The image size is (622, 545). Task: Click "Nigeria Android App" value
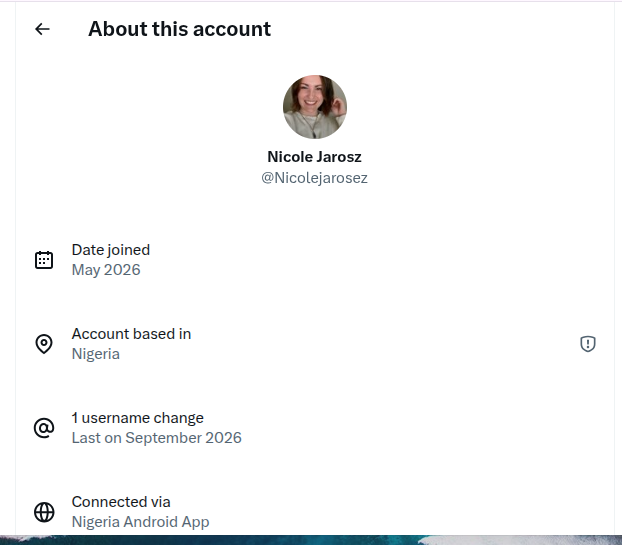click(x=140, y=522)
